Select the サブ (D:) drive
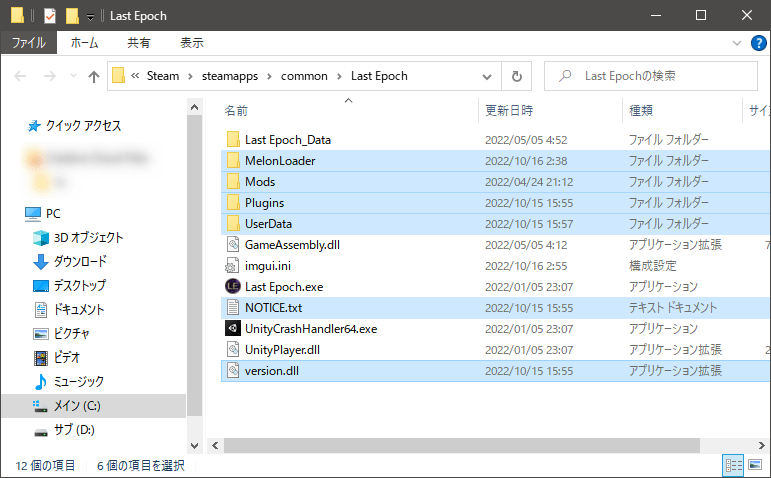The image size is (771, 478). click(x=64, y=430)
